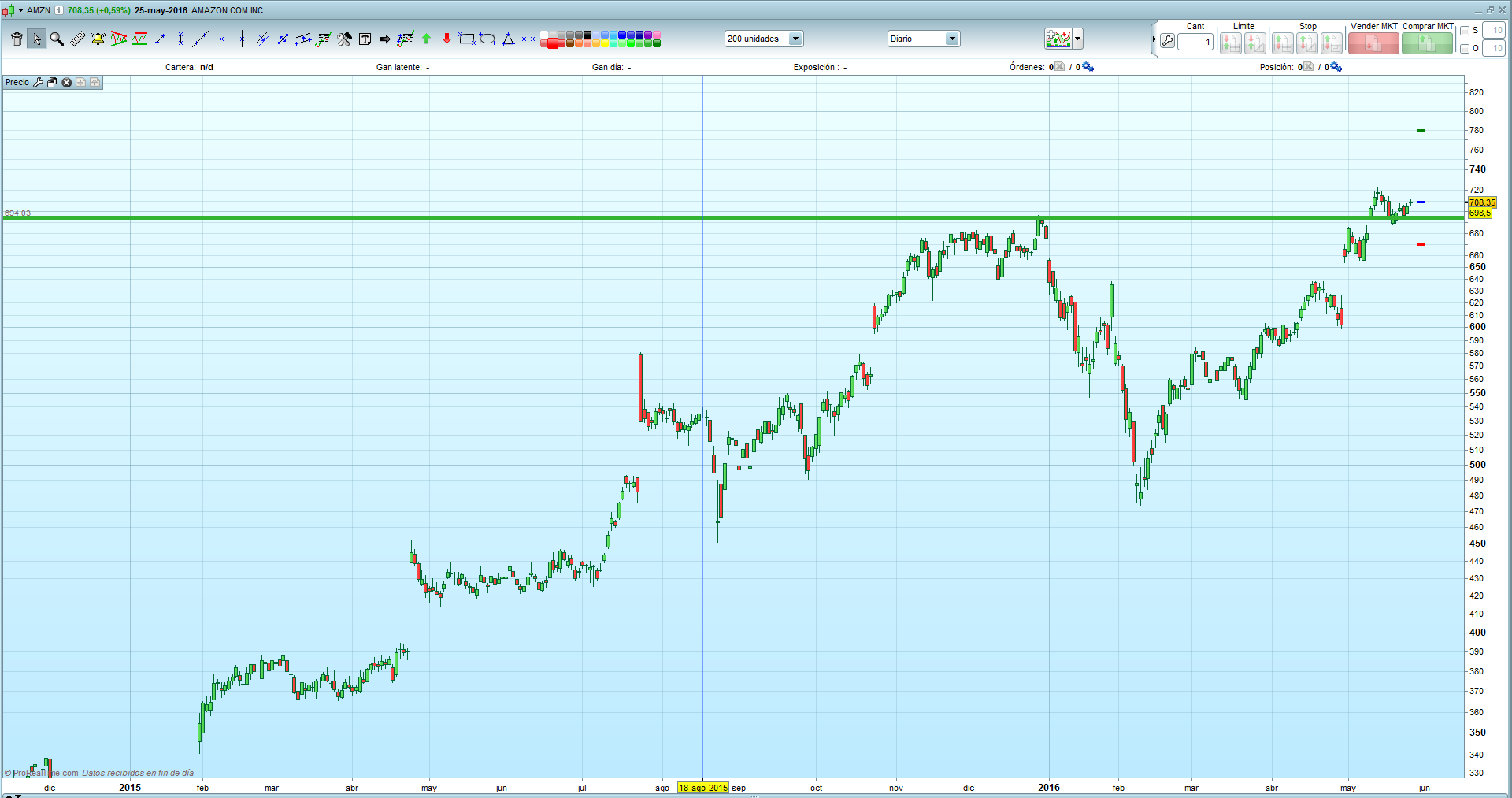This screenshot has height=798, width=1512.
Task: Pick the black color swatch
Action: click(x=587, y=35)
